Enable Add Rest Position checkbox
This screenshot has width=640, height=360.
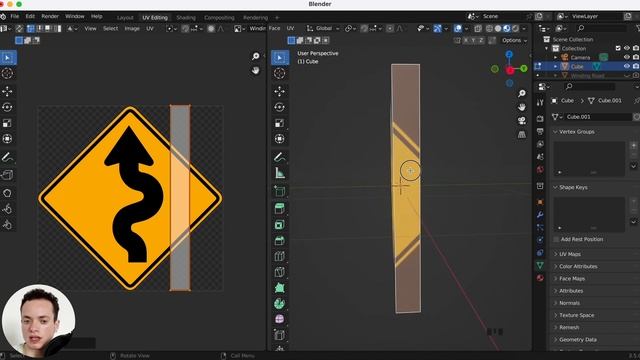click(556, 239)
